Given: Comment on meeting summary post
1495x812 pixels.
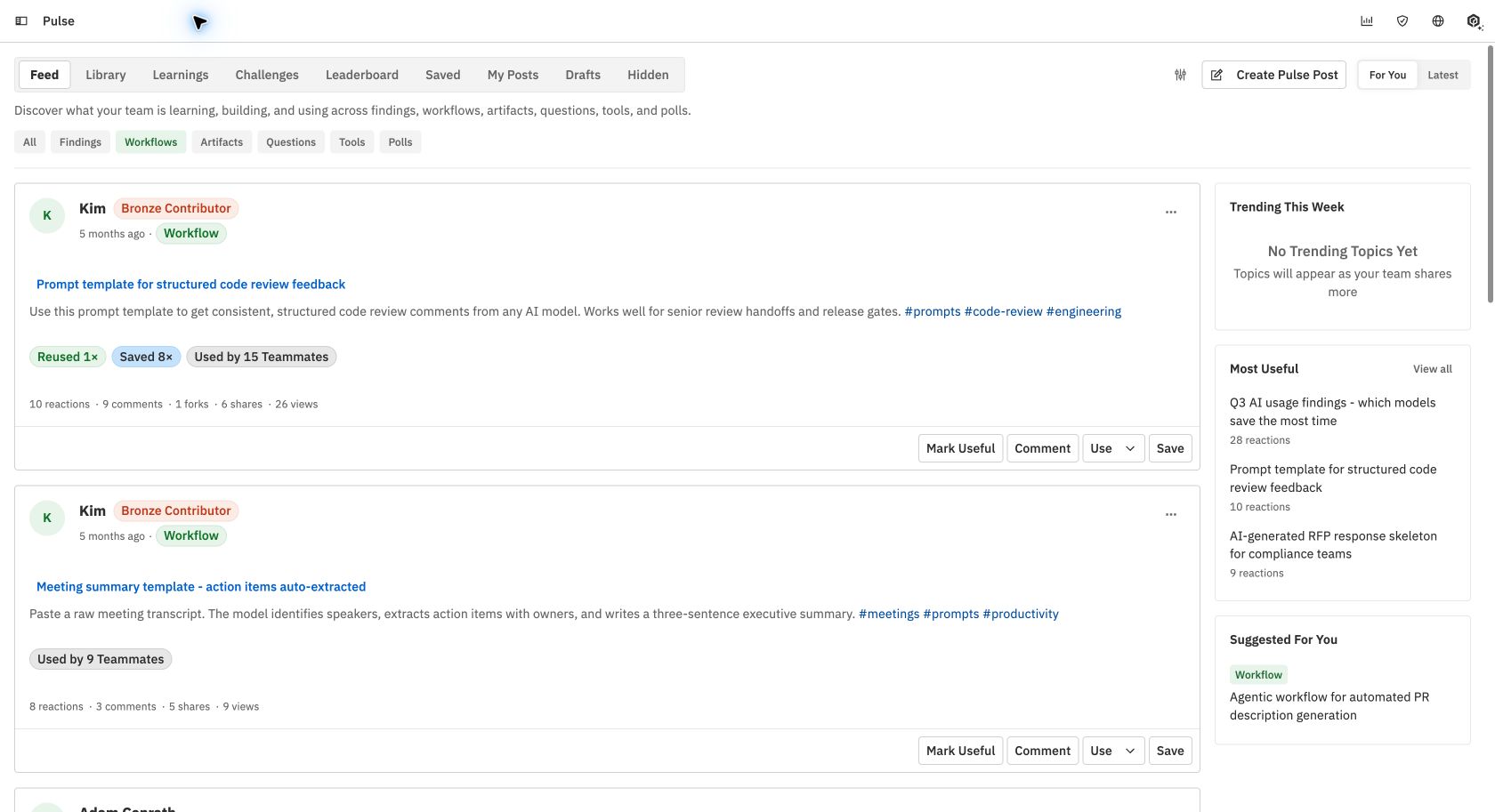Looking at the screenshot, I should pos(1042,751).
